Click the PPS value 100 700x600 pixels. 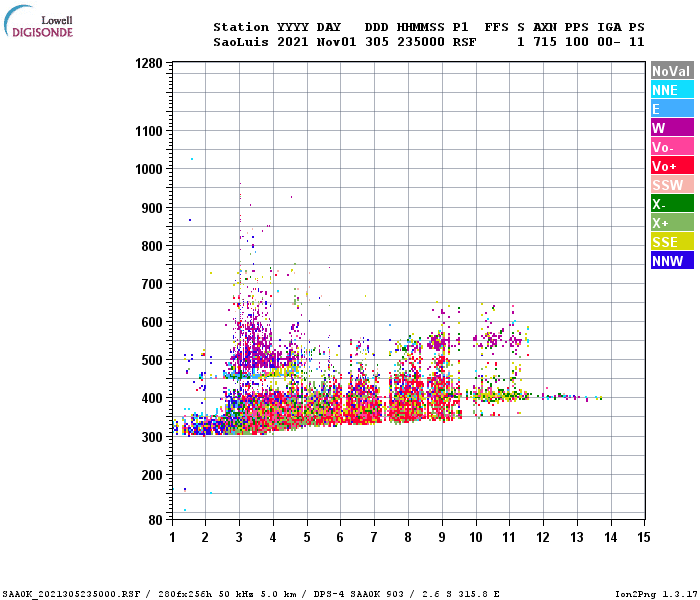(577, 42)
